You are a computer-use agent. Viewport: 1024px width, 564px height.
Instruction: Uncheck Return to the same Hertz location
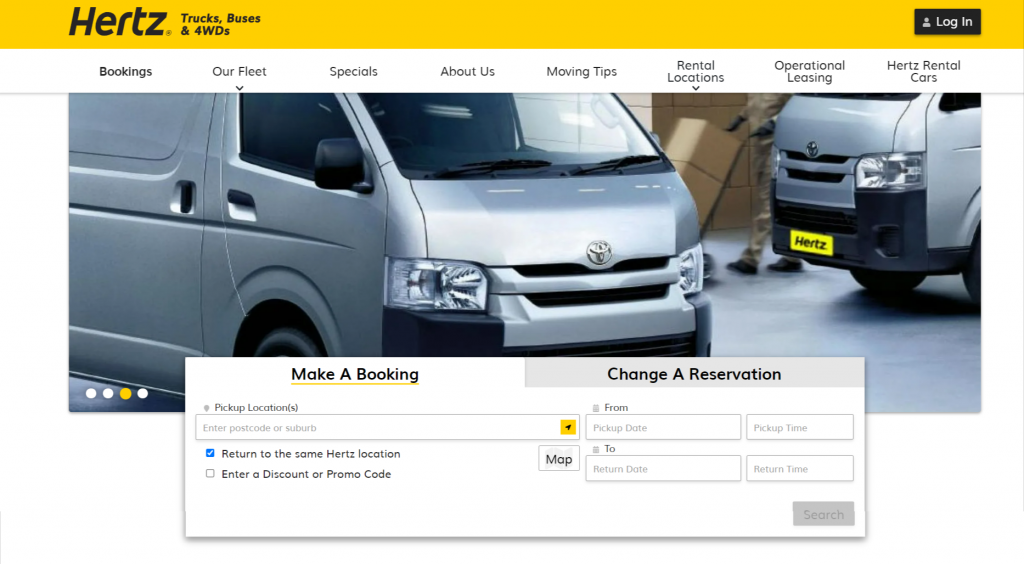point(210,453)
